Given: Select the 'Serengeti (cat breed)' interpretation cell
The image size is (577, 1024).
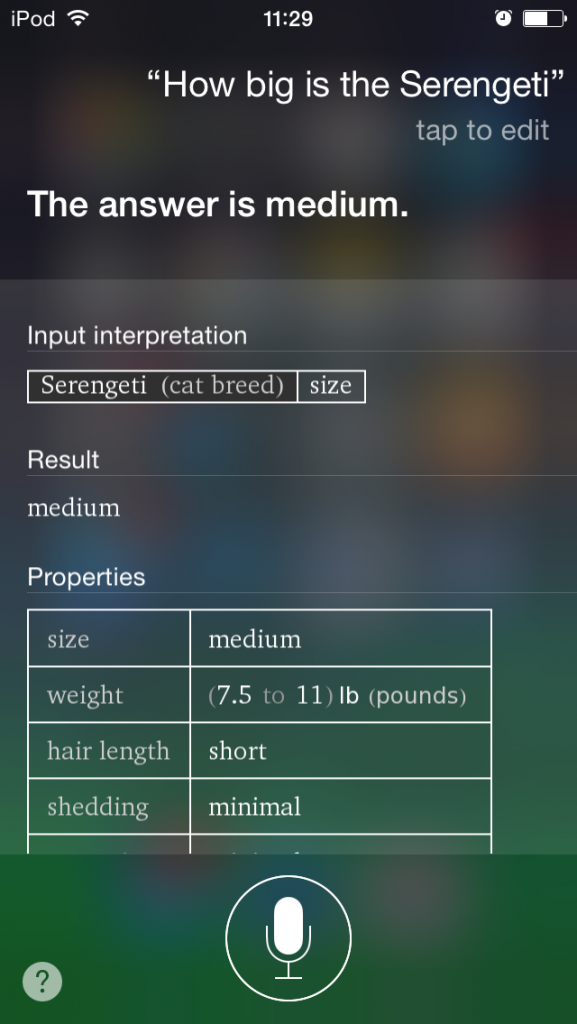Looking at the screenshot, I should (162, 385).
